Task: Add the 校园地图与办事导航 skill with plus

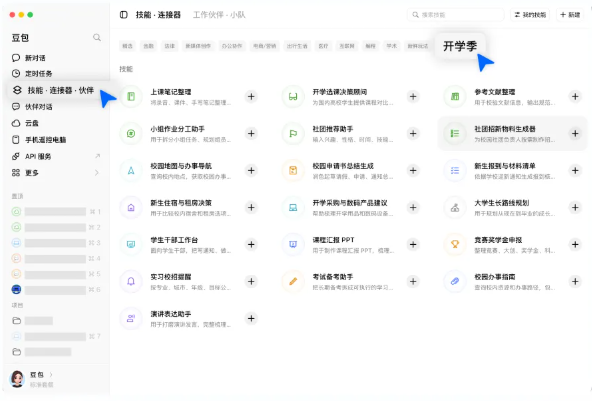Action: tap(251, 171)
